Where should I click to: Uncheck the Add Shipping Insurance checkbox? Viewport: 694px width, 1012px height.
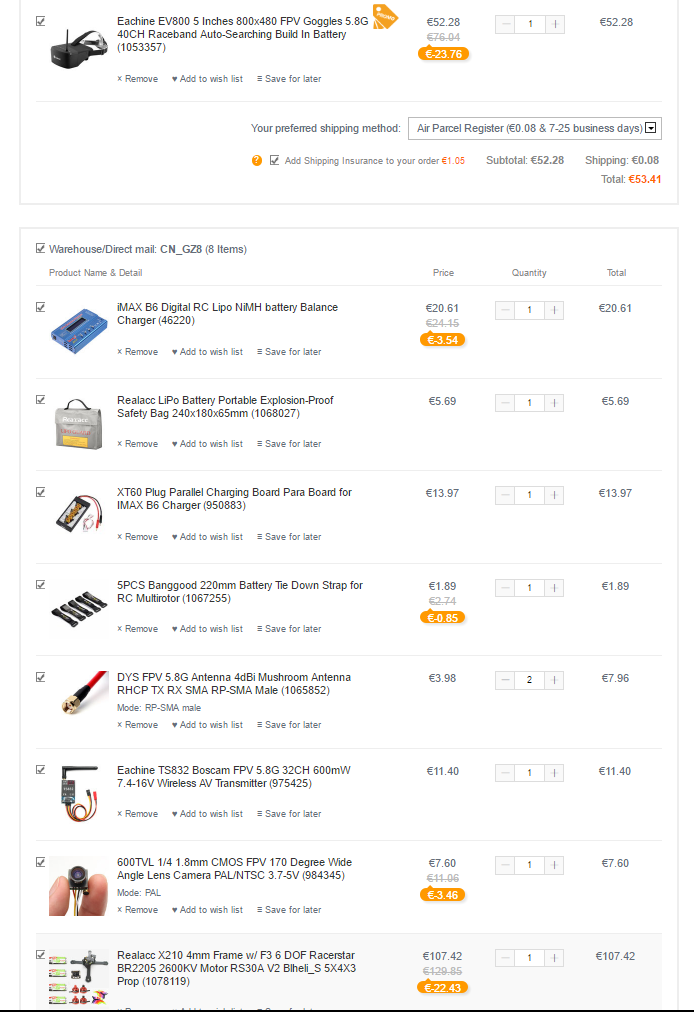[274, 160]
